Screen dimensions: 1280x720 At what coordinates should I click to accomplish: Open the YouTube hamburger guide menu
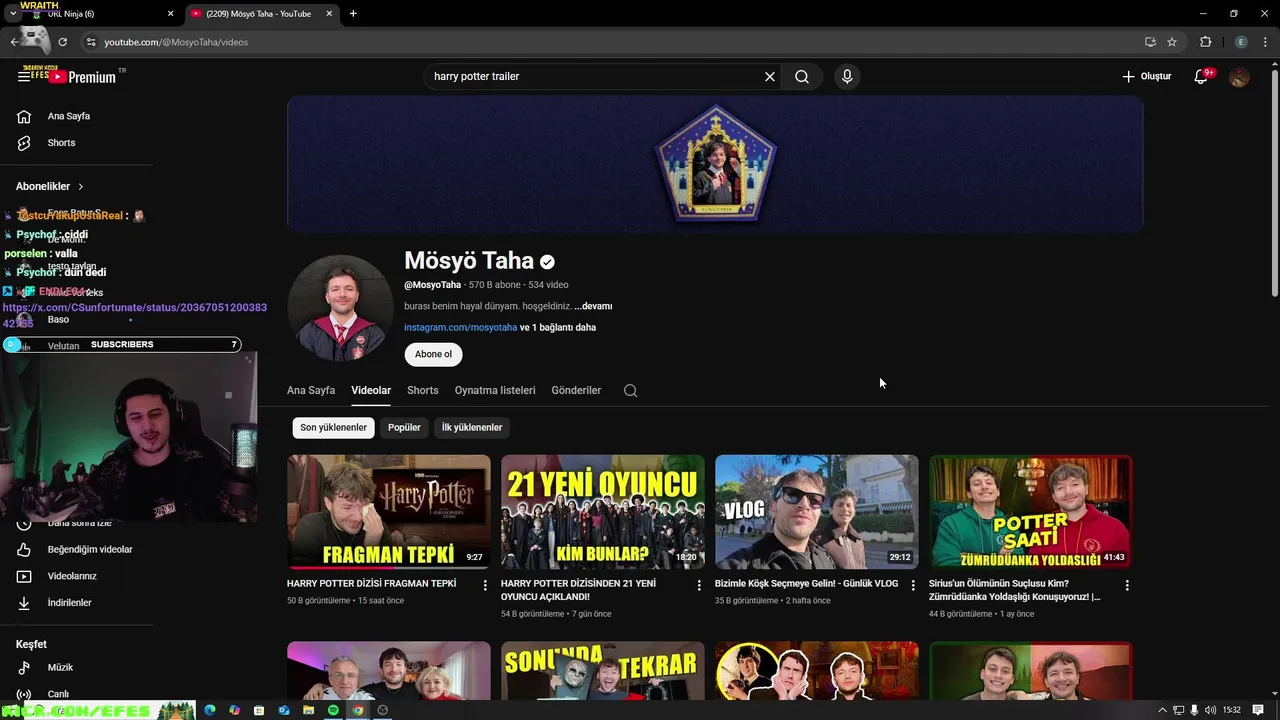24,77
